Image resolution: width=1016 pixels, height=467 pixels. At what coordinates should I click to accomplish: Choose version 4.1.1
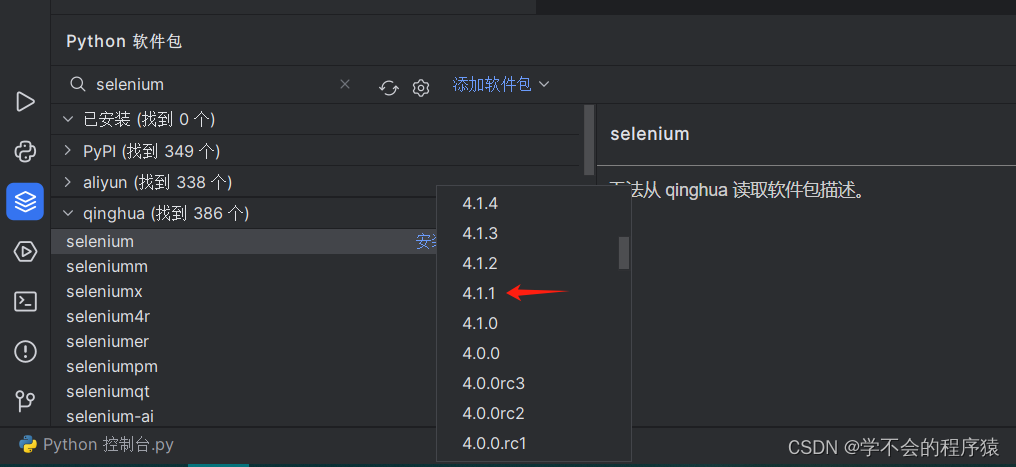tap(479, 293)
